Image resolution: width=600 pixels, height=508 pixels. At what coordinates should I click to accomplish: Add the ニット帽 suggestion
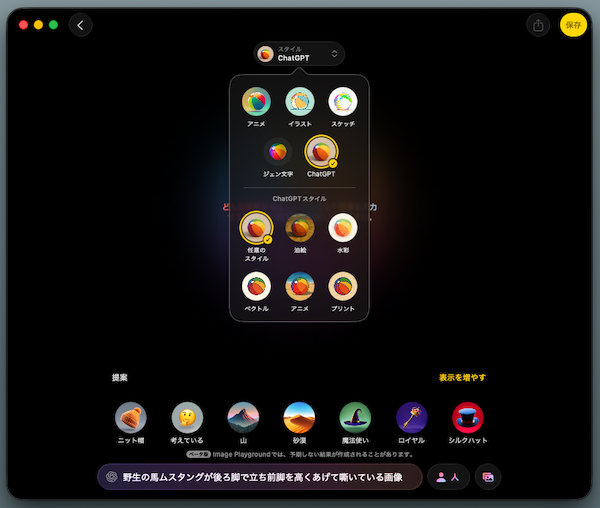tap(131, 418)
